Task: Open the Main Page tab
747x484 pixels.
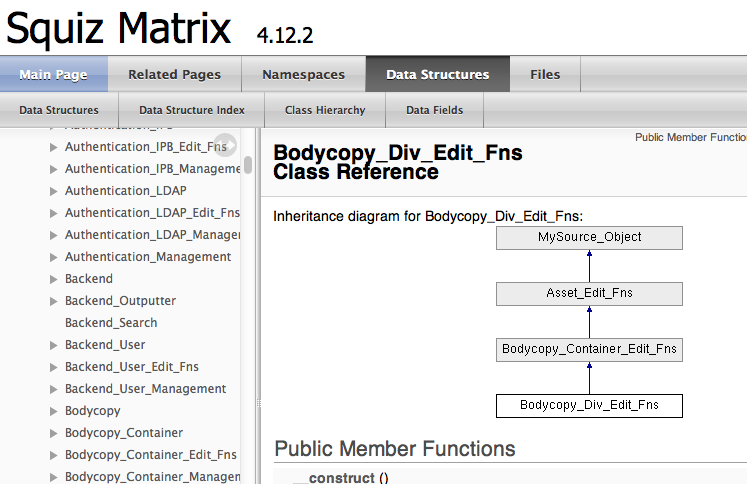Action: [53, 75]
